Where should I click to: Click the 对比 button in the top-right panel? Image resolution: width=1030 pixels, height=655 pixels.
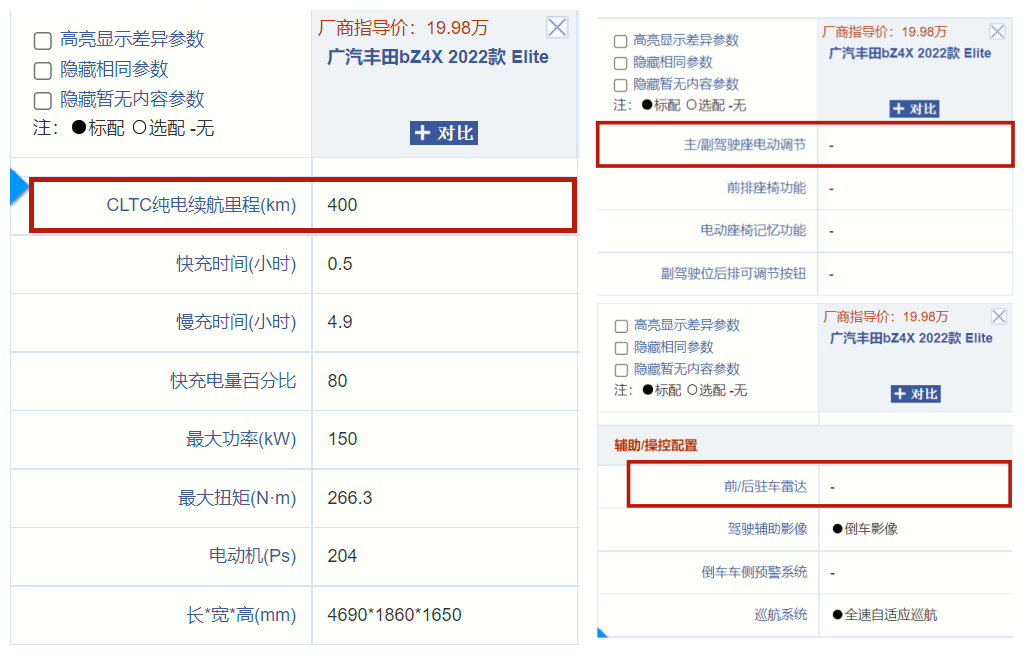click(x=914, y=108)
